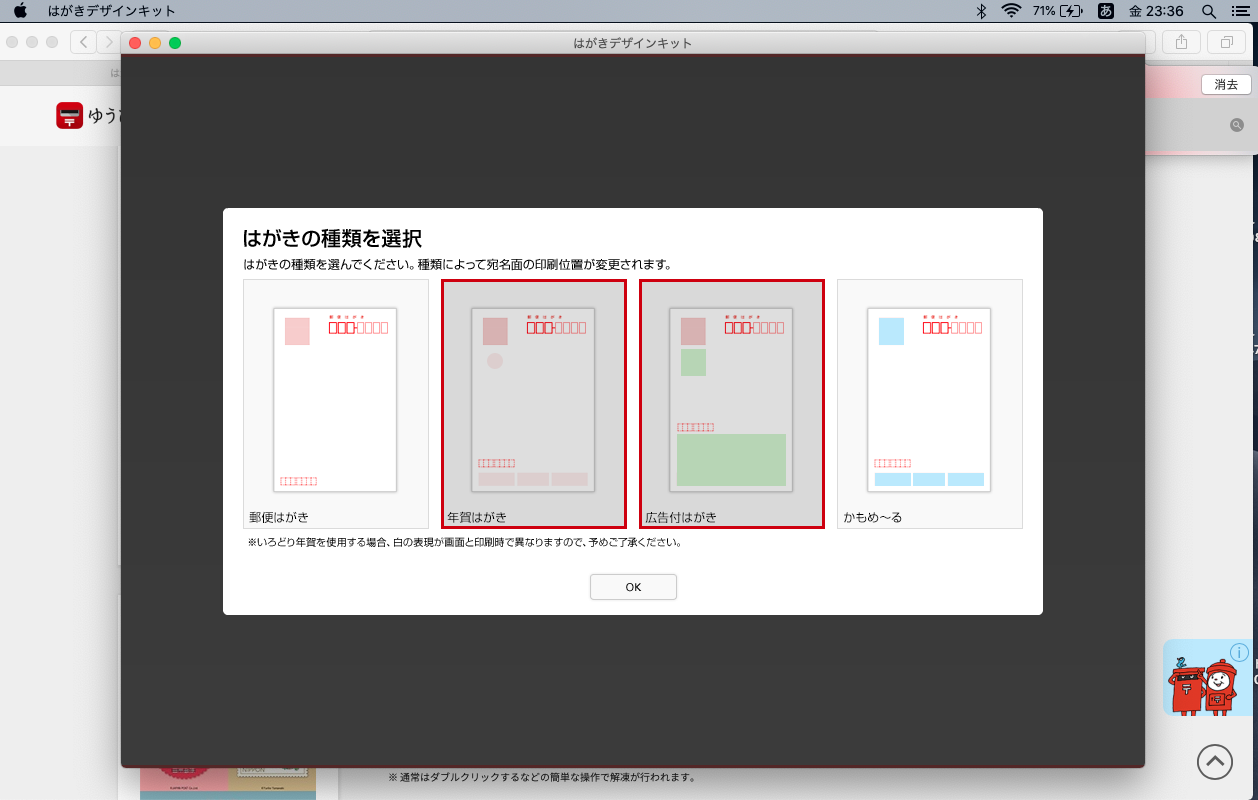Pick the 広告付はがき postcard type
Viewport: 1258px width, 800px height.
point(732,404)
